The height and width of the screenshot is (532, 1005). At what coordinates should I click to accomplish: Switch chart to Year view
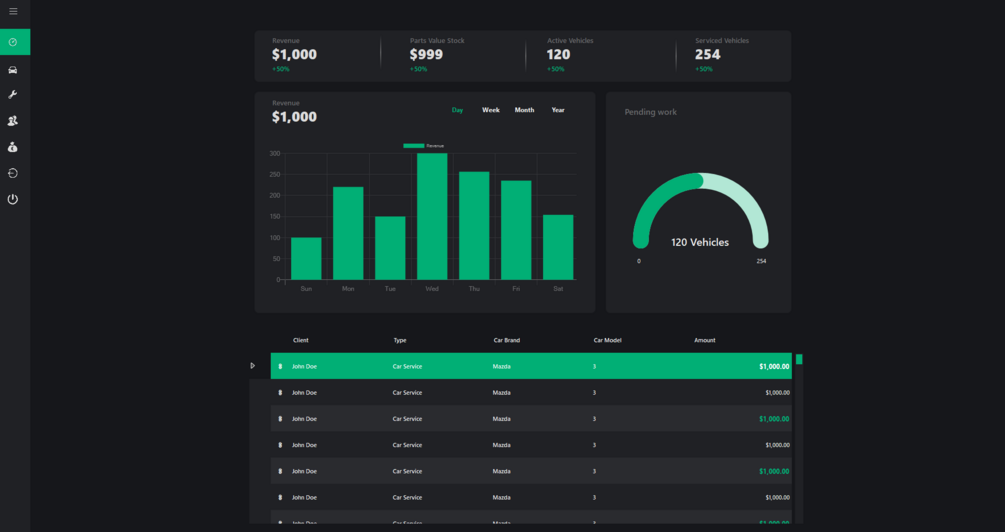tap(558, 110)
